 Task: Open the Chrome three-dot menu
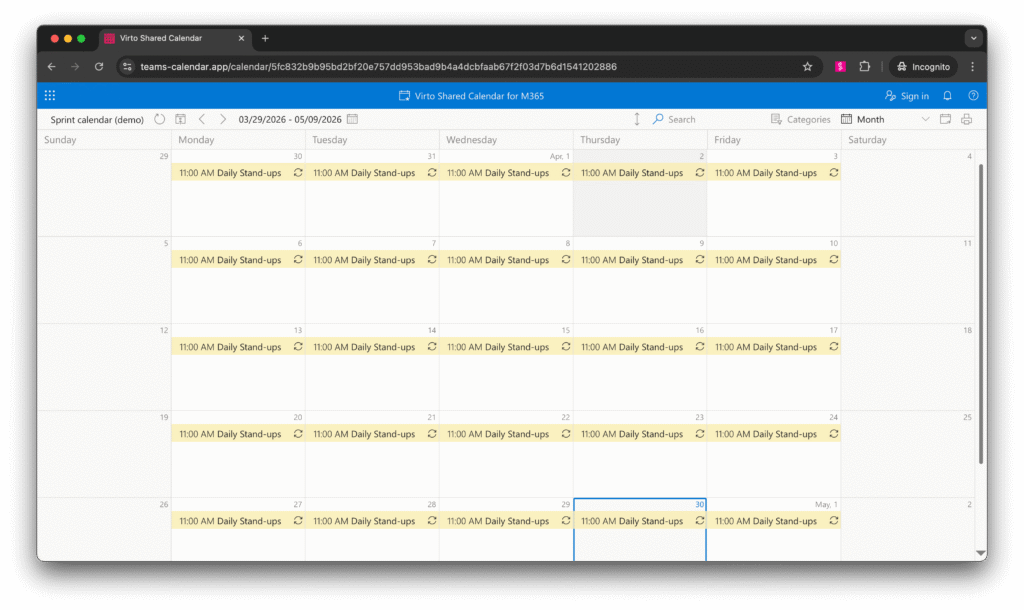click(x=972, y=67)
